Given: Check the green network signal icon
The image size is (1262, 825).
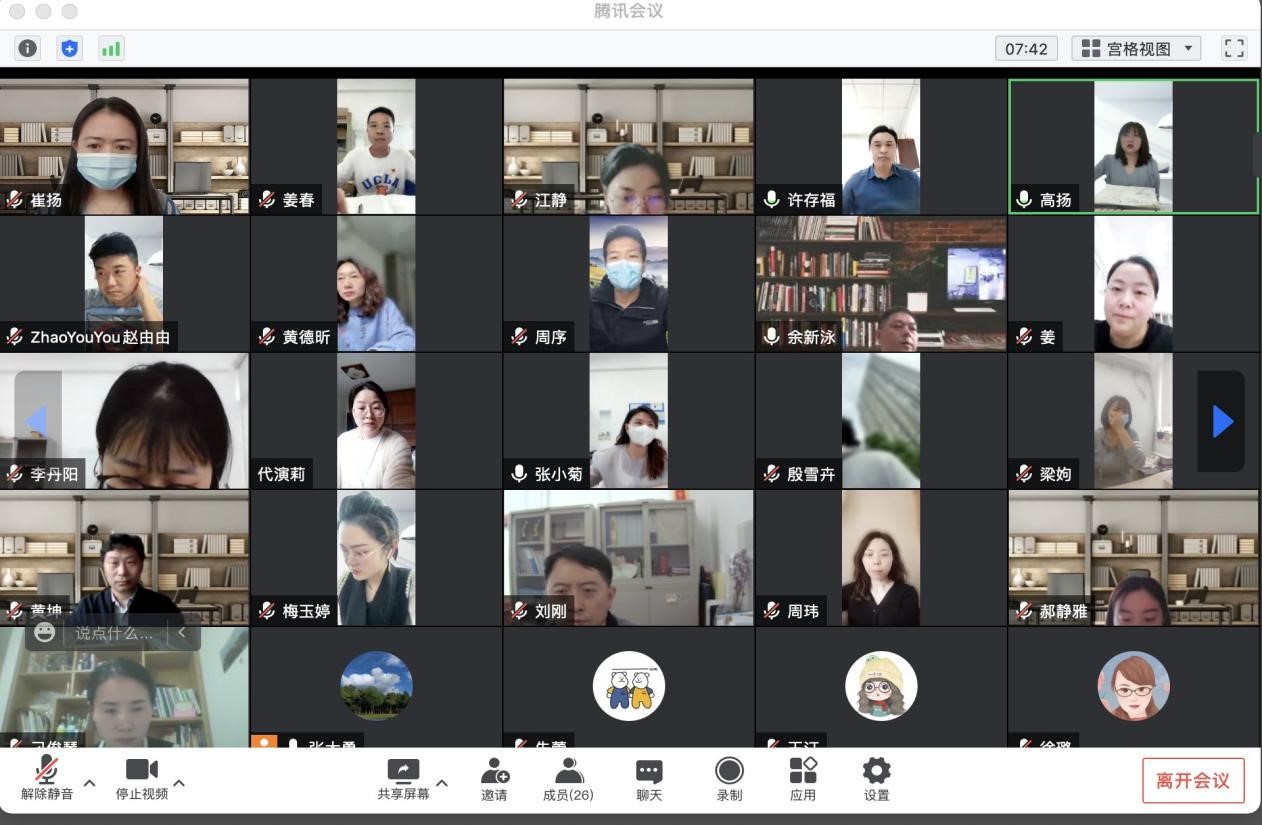Looking at the screenshot, I should (x=111, y=48).
